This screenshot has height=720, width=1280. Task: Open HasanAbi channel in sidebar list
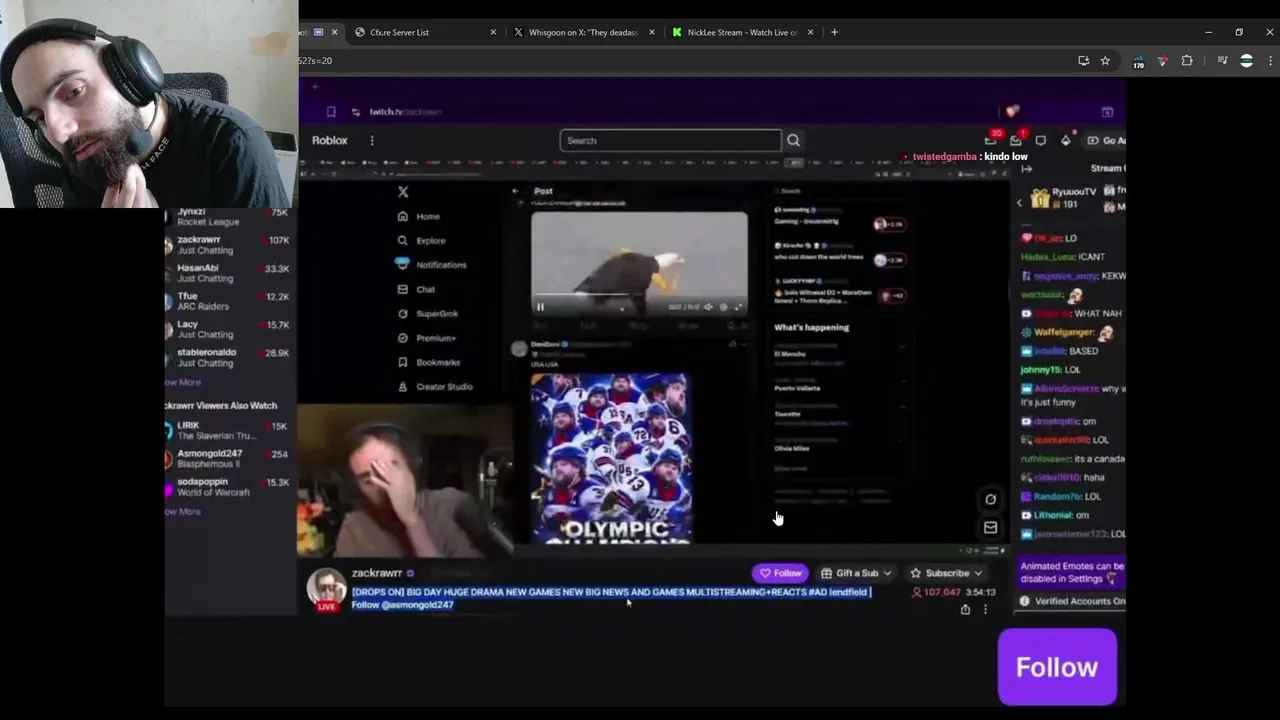click(228, 273)
